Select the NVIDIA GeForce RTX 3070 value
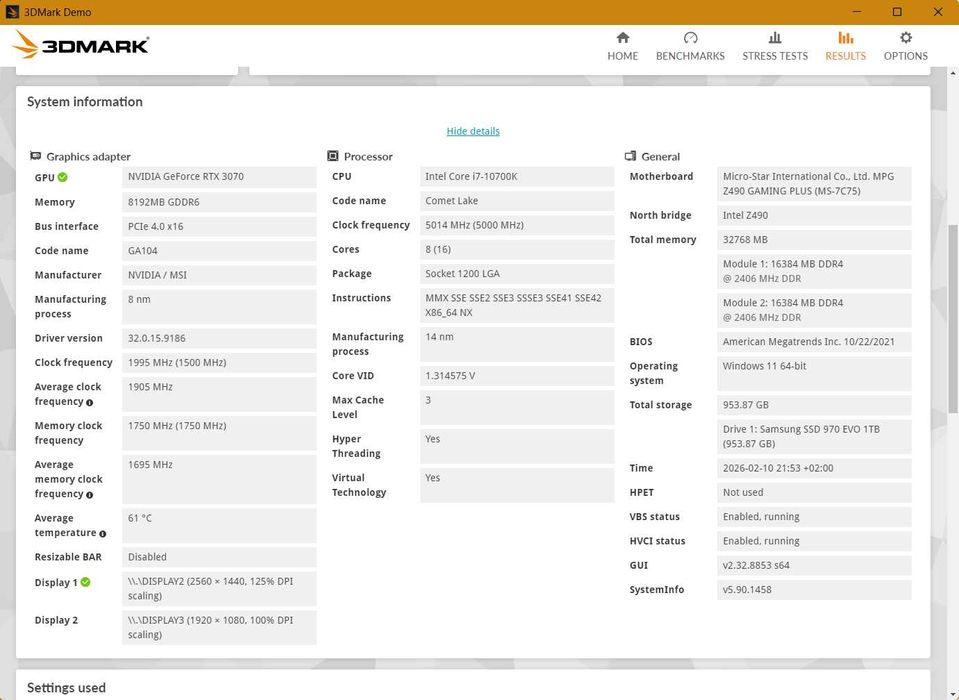This screenshot has width=959, height=700. click(219, 177)
